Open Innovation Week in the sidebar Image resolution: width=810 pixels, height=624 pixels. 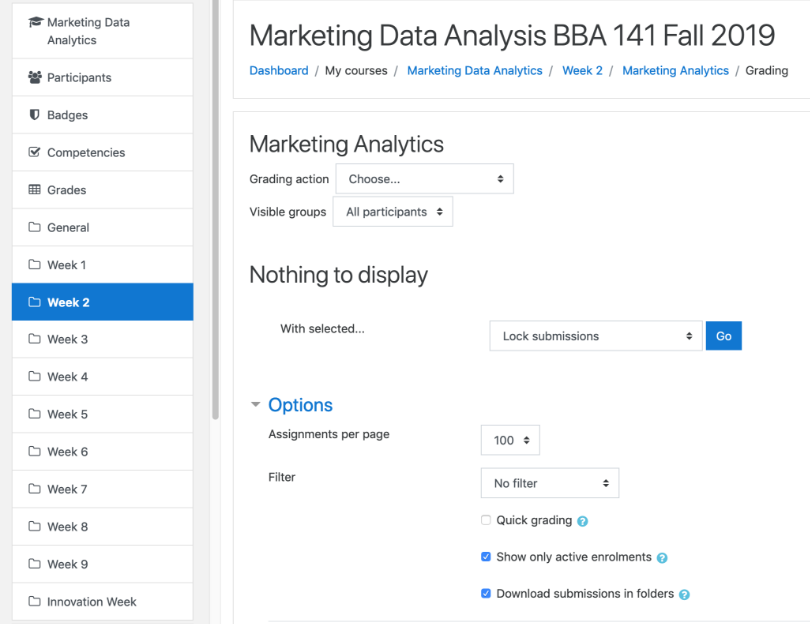coord(91,602)
